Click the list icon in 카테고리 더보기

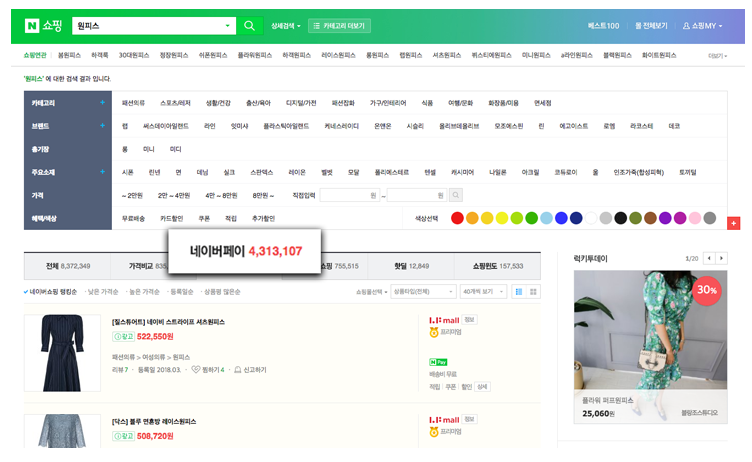click(x=317, y=26)
